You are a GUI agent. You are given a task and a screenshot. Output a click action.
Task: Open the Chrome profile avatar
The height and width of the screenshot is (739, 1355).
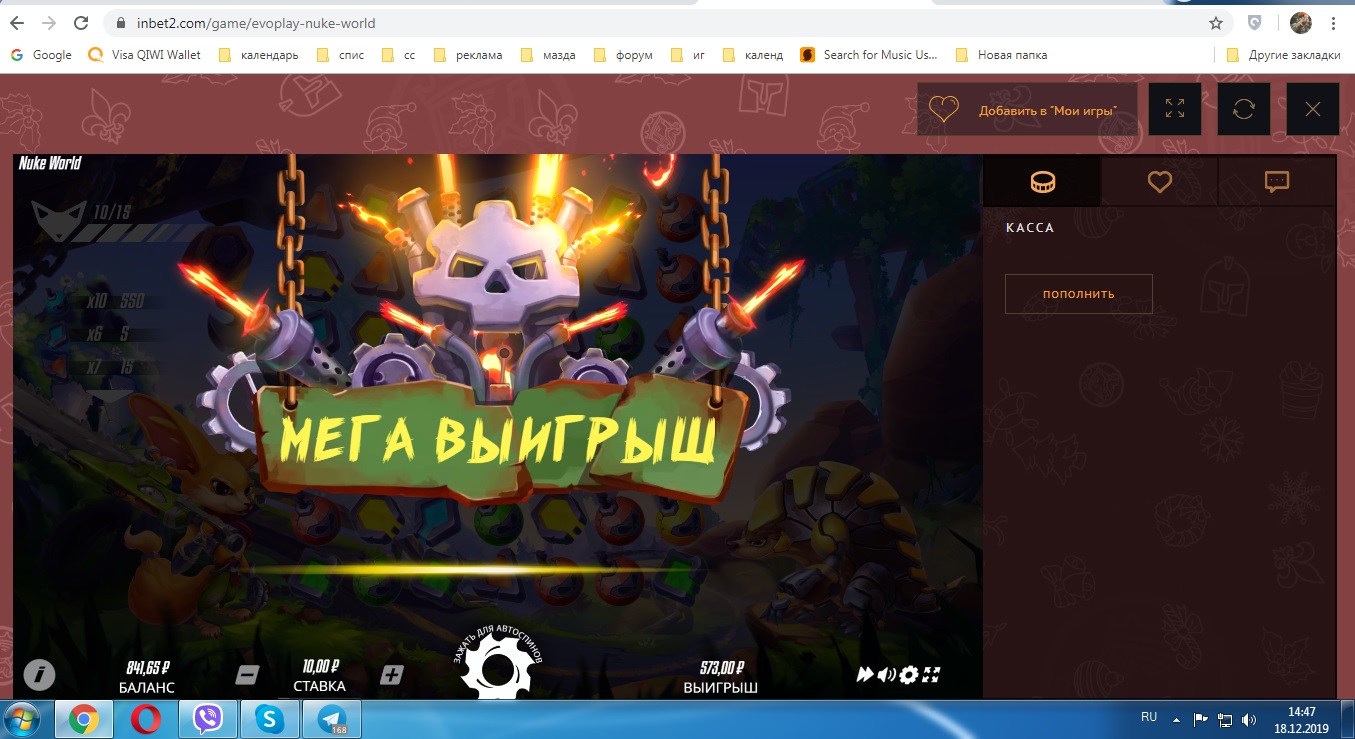(1300, 22)
